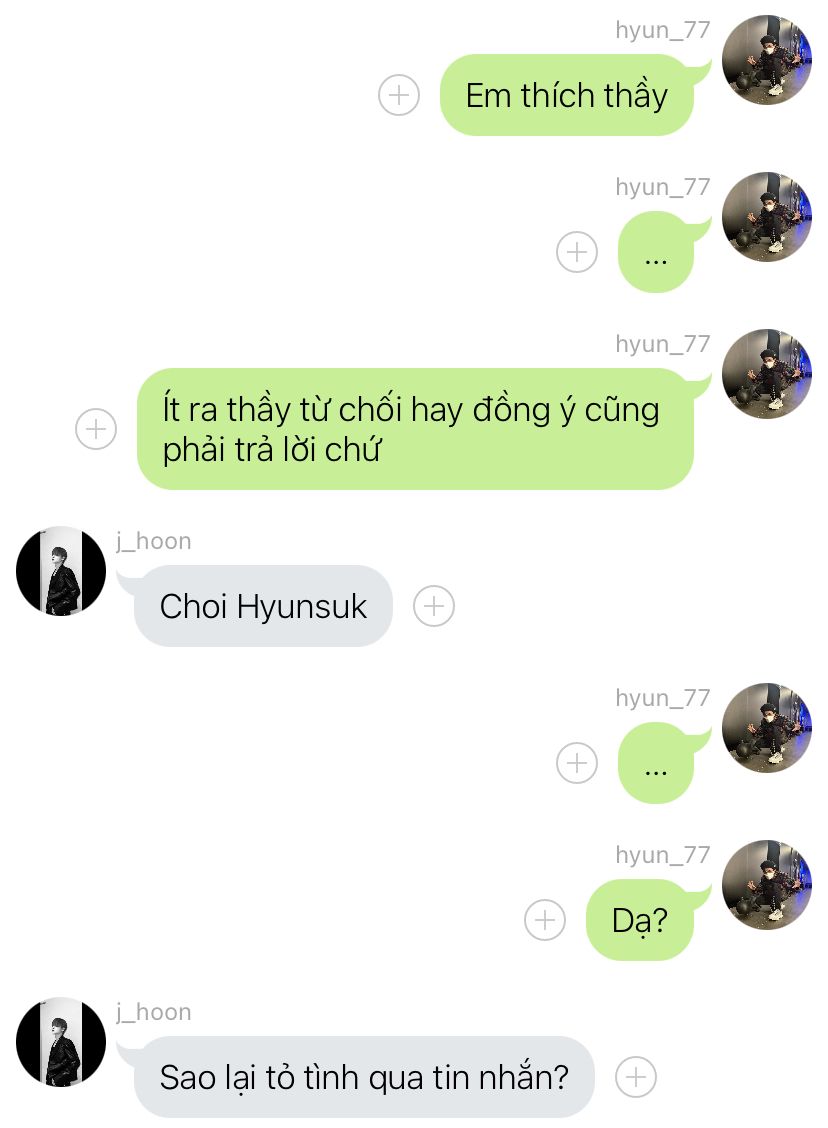Click plus icon beside "Em thích thầy" message
828x1128 pixels.
(399, 95)
